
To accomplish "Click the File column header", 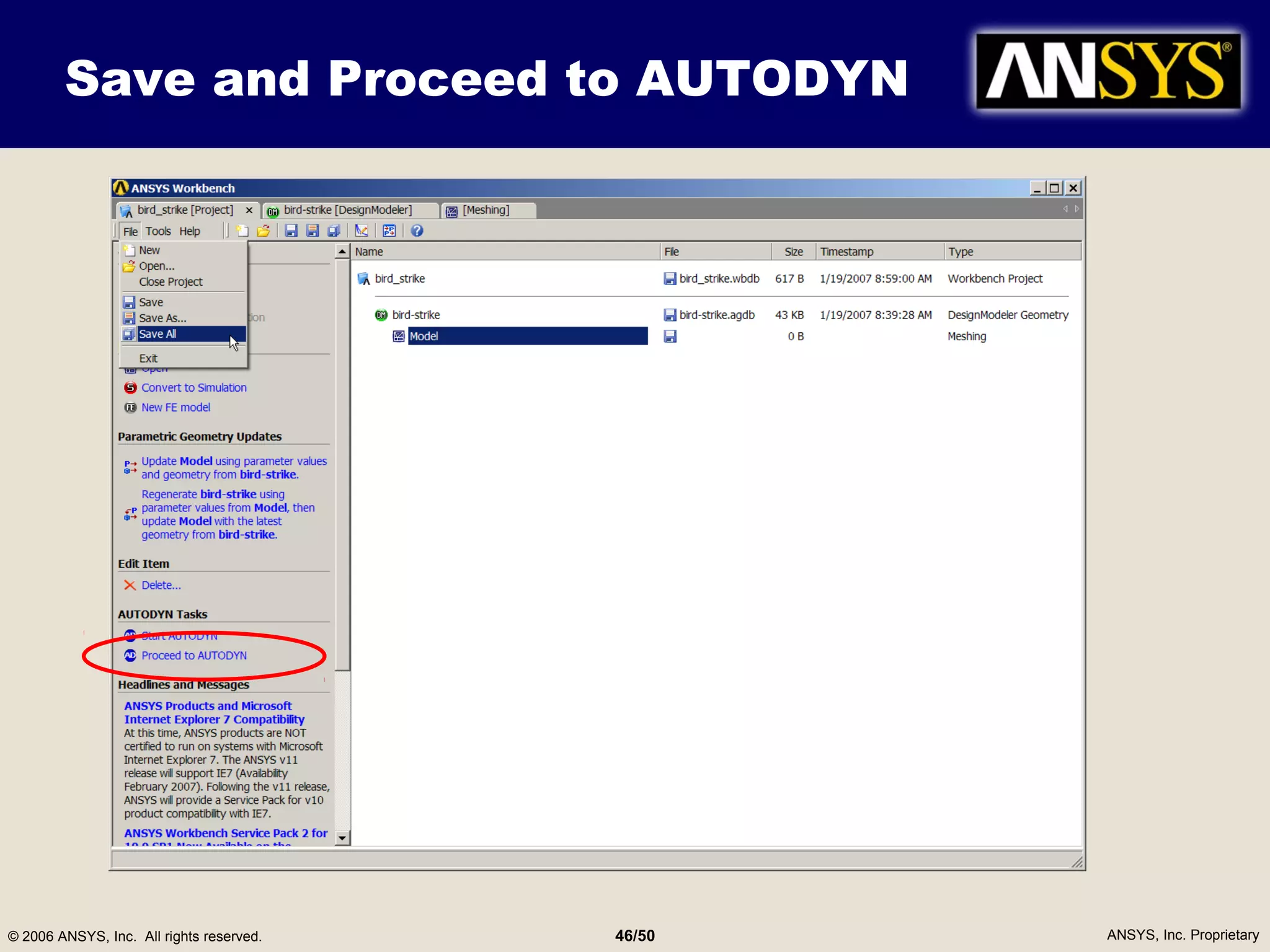I will [x=716, y=252].
